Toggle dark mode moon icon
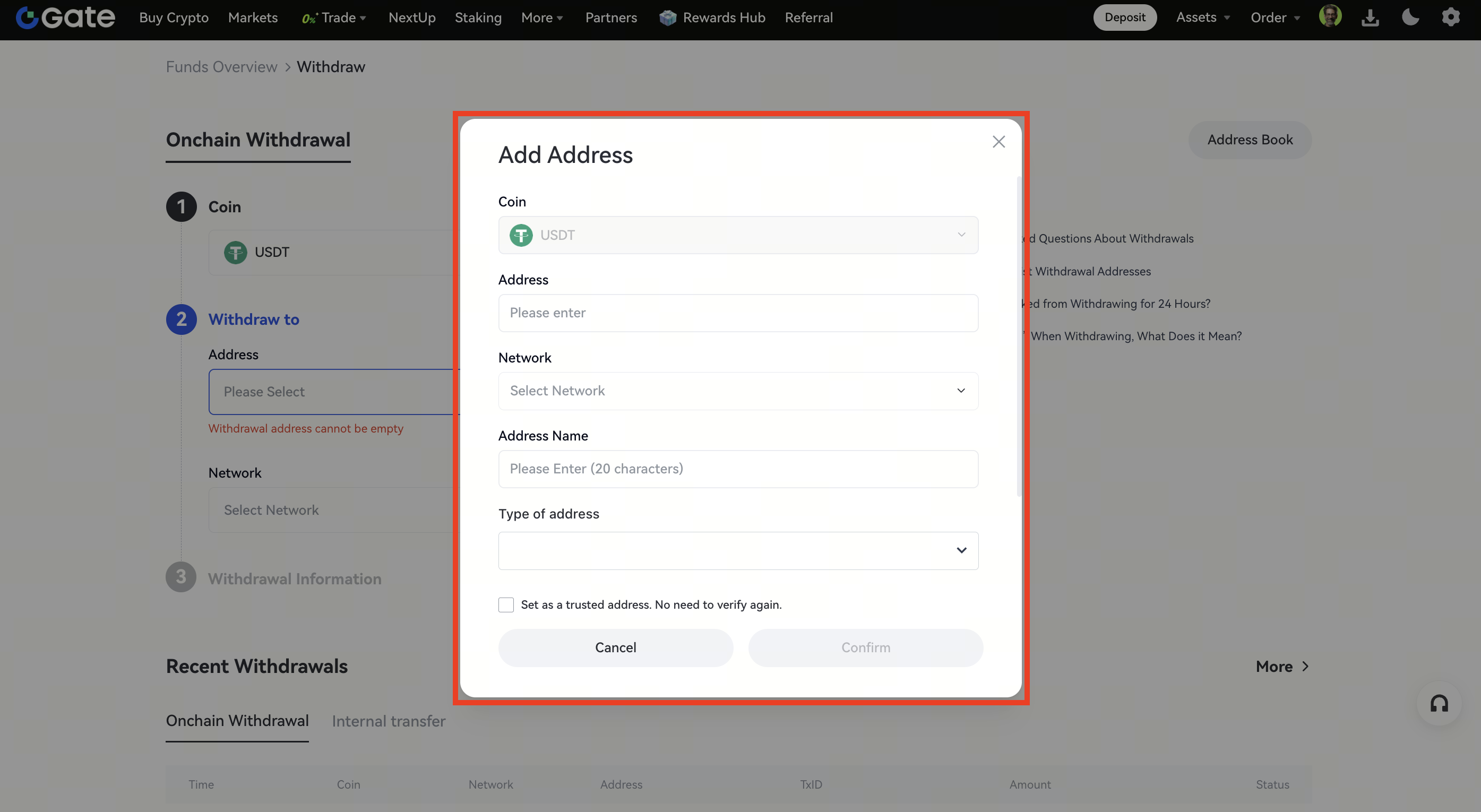 (x=1410, y=17)
